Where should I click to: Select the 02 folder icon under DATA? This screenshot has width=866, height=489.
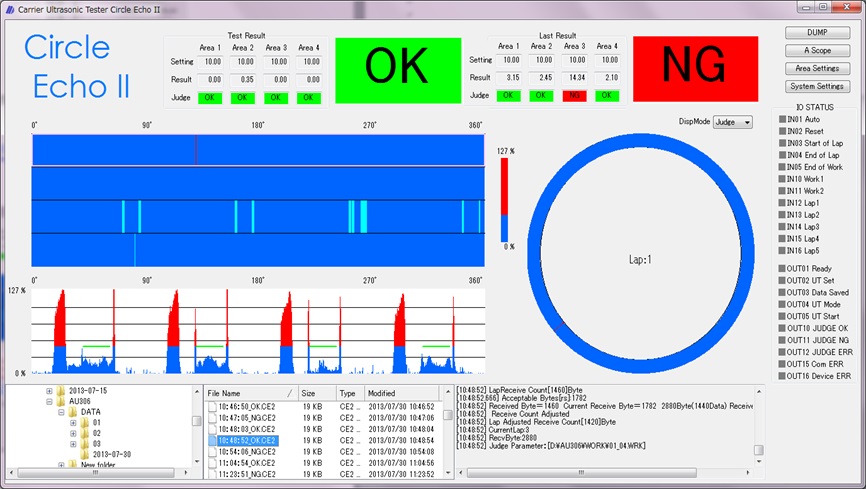85,433
